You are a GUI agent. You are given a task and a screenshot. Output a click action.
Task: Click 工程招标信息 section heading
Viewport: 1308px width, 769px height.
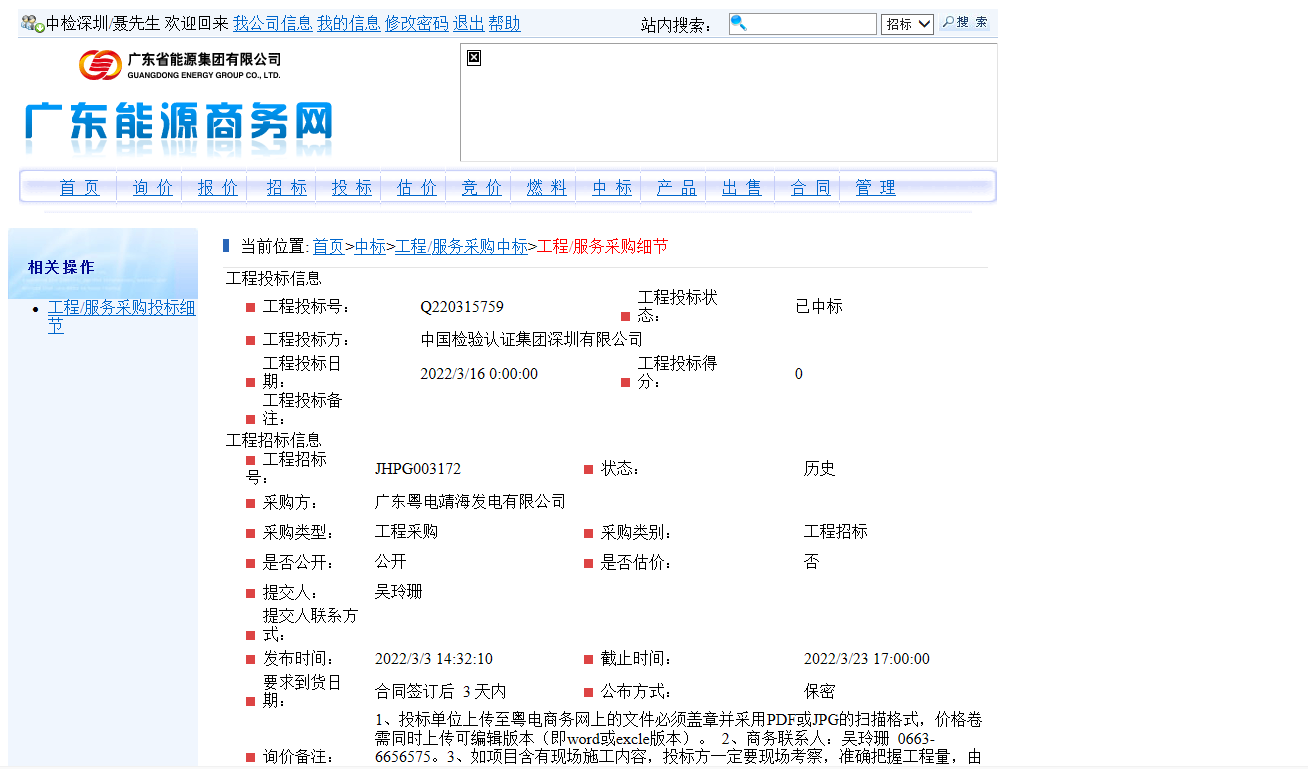[274, 440]
